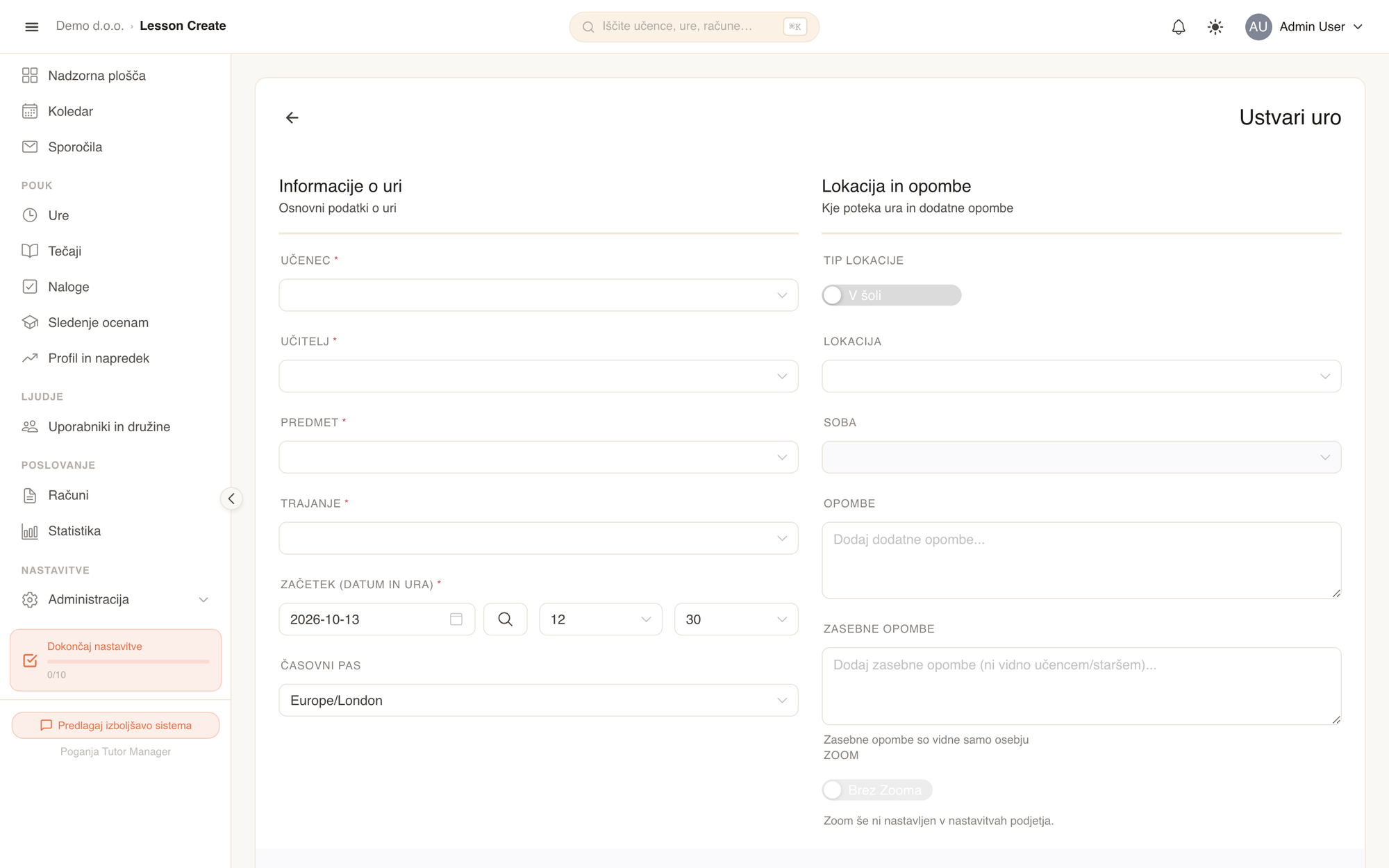The image size is (1389, 868).
Task: Open the Trajanje dropdown
Action: (538, 538)
